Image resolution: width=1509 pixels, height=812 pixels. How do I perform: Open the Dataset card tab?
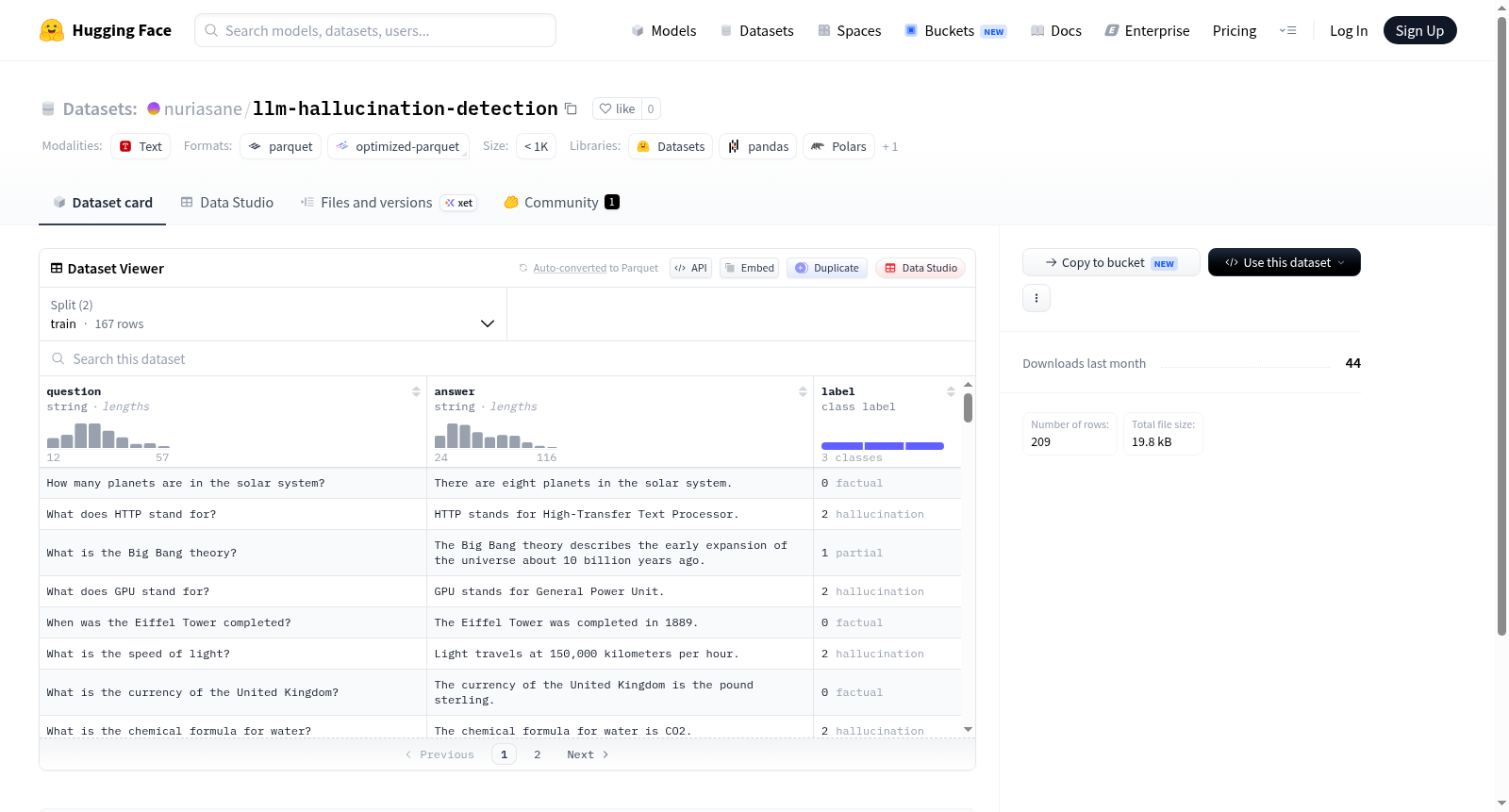click(103, 202)
